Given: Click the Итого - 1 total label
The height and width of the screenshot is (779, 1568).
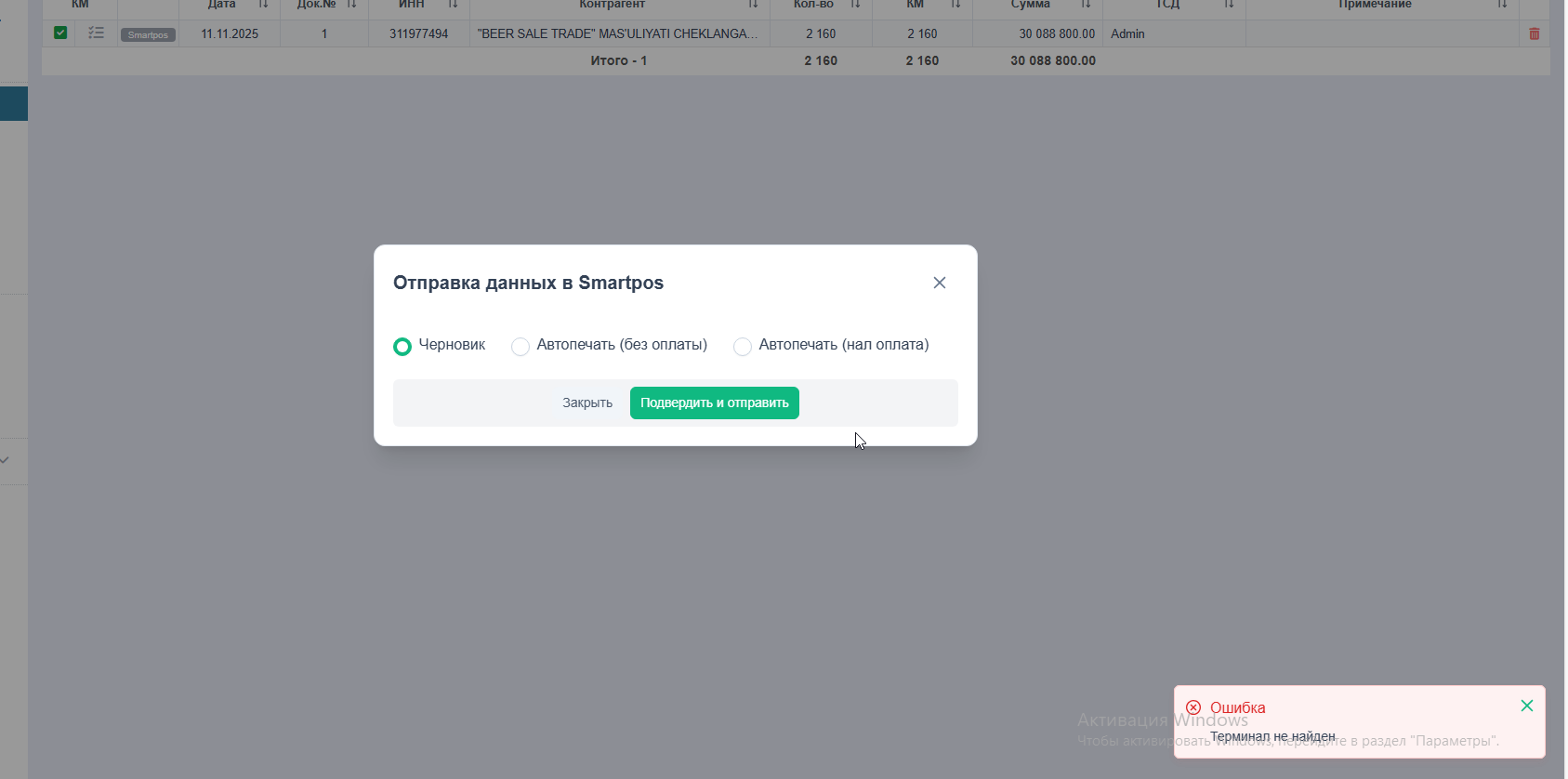Looking at the screenshot, I should pyautogui.click(x=619, y=60).
